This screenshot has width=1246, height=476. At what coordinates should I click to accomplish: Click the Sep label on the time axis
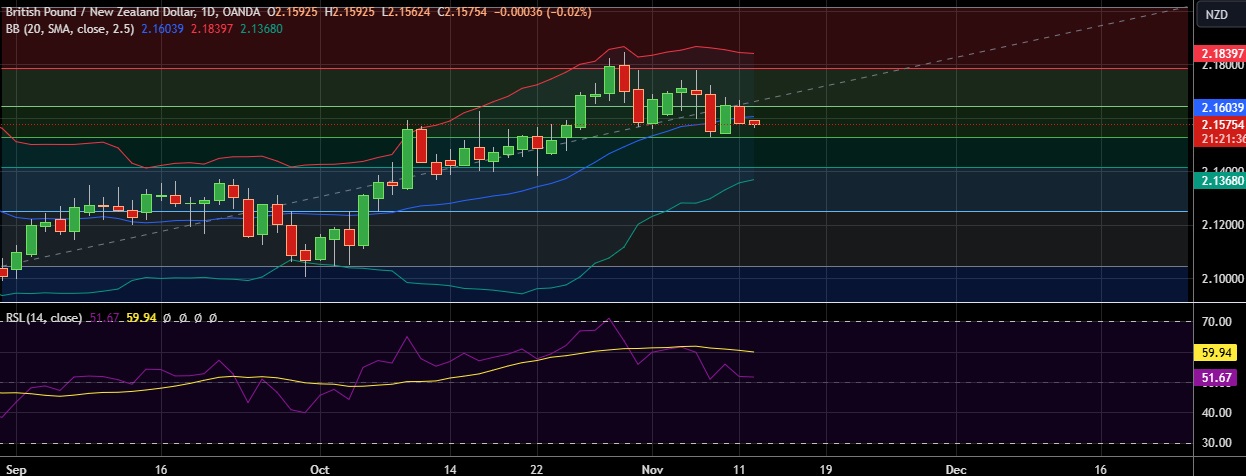pos(14,468)
